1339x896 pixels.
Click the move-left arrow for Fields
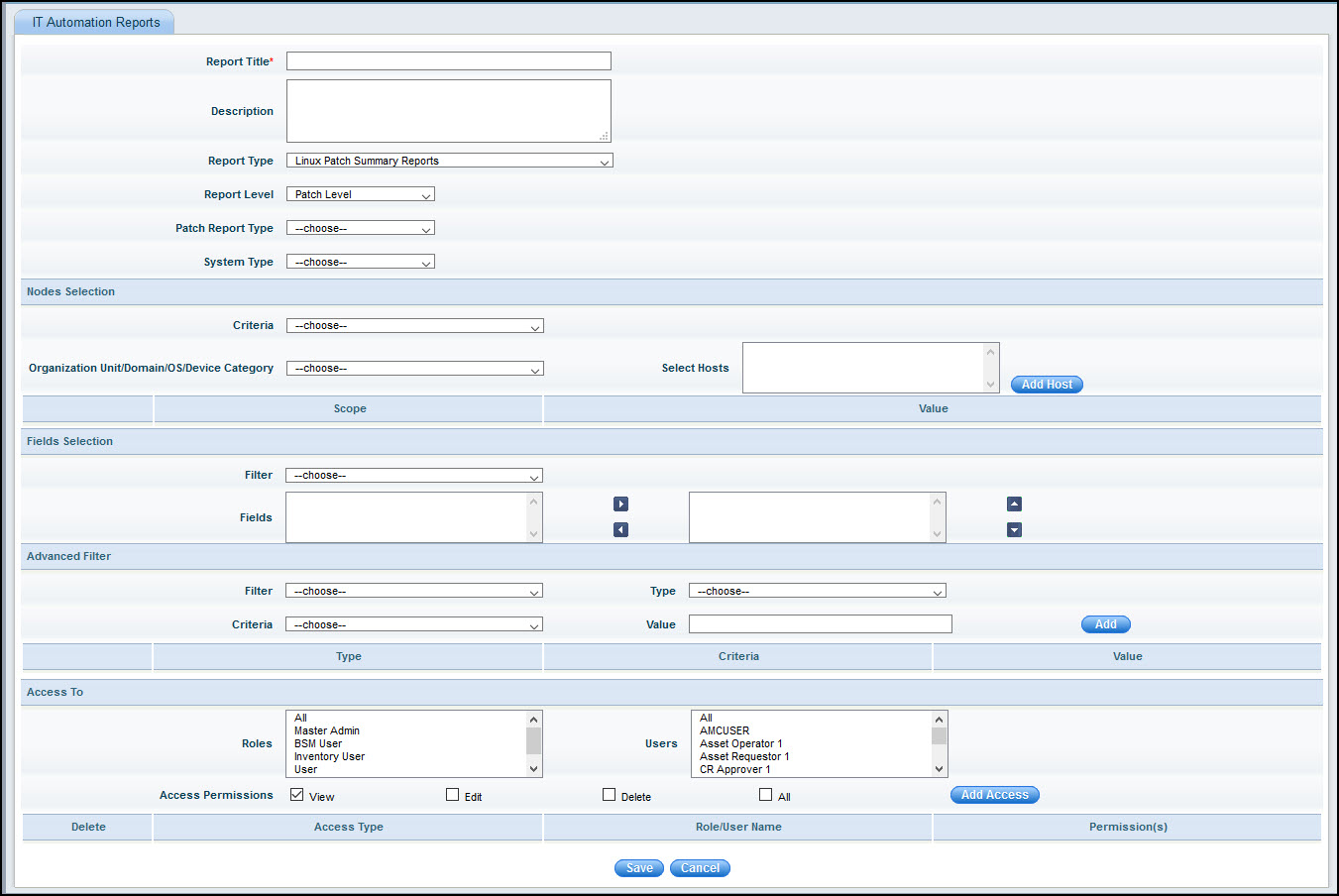pyautogui.click(x=620, y=530)
